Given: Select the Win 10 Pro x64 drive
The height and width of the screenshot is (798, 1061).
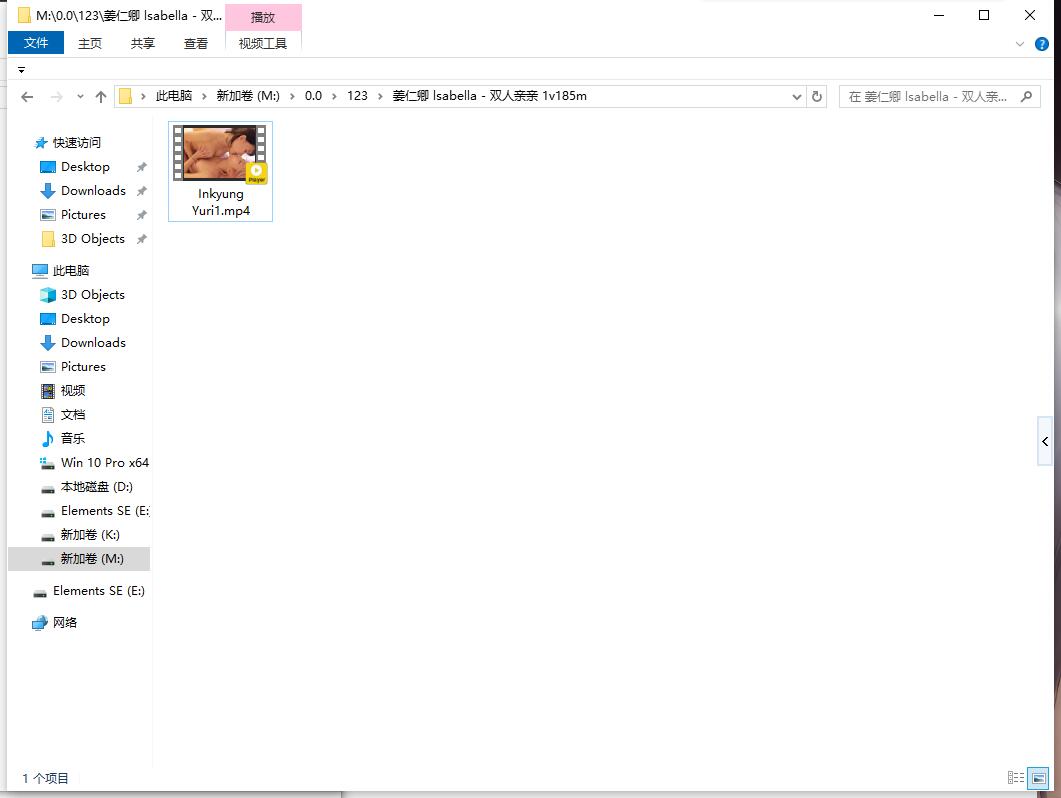Looking at the screenshot, I should [104, 462].
